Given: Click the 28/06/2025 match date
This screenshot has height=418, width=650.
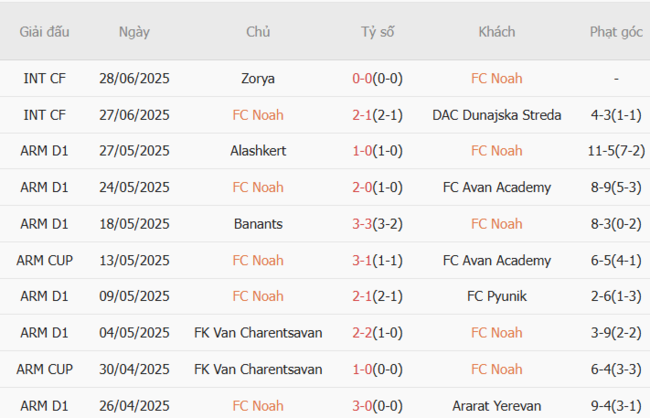Looking at the screenshot, I should (x=134, y=78).
